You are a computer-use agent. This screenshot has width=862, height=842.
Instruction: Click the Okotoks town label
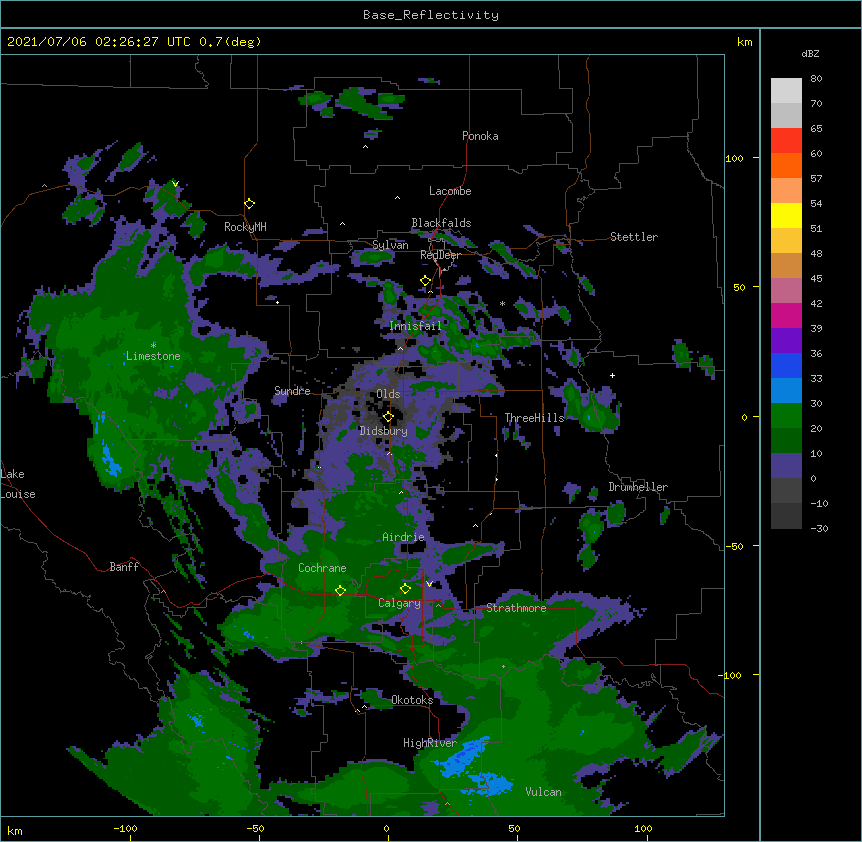[x=412, y=700]
